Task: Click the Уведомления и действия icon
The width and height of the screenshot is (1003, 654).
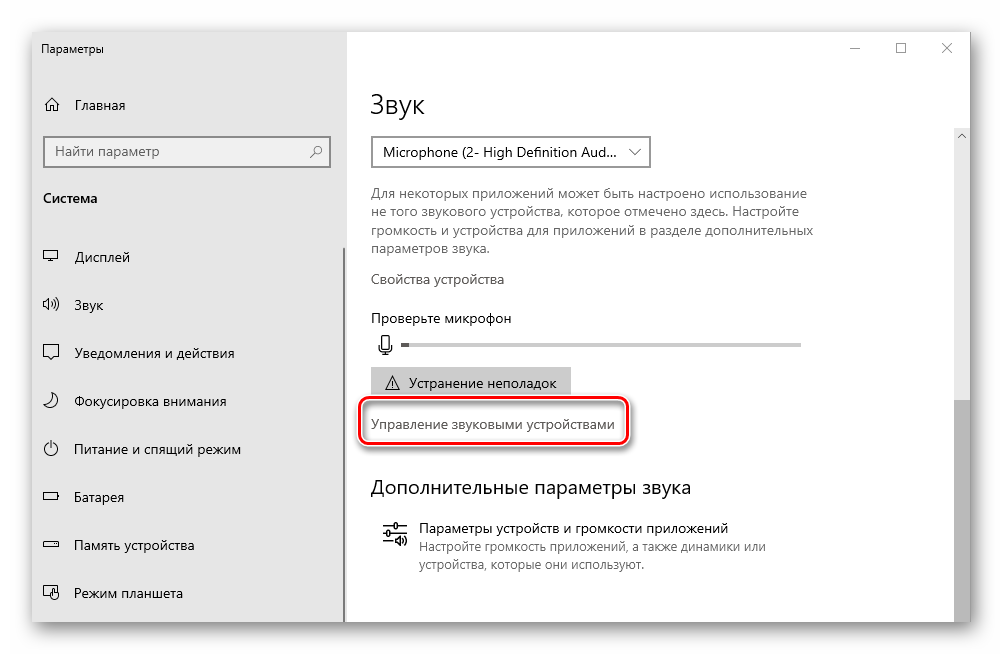Action: coord(51,353)
